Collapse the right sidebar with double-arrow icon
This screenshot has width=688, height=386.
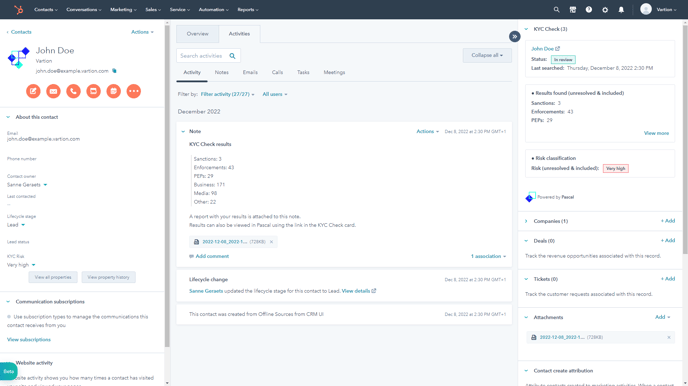point(515,36)
